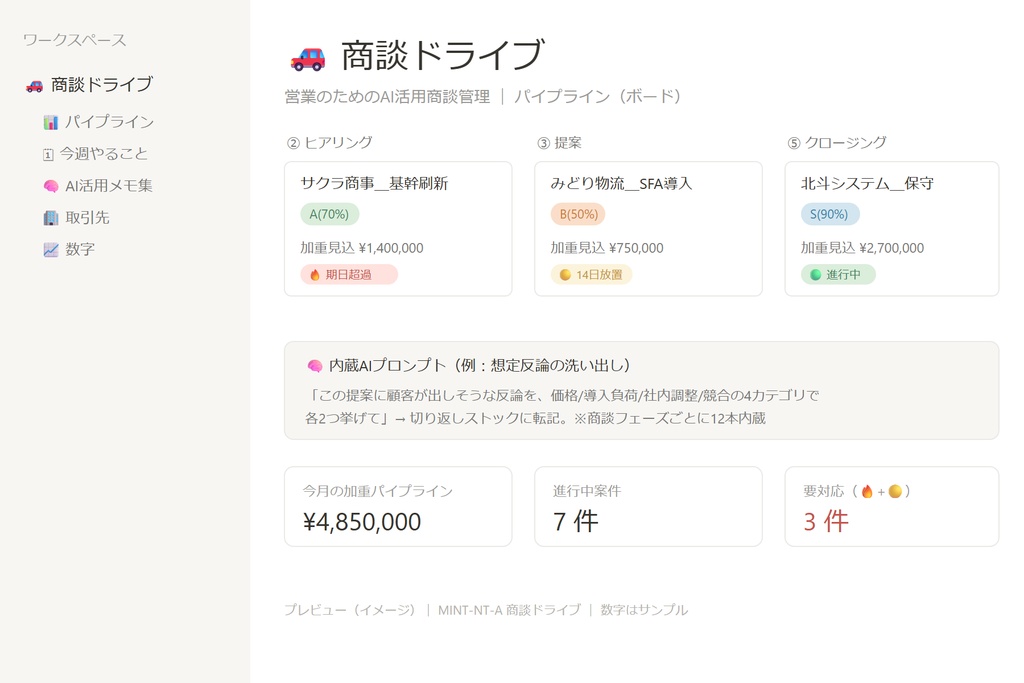Click the 商談ドライブ page title
This screenshot has width=1024, height=683.
[x=442, y=55]
